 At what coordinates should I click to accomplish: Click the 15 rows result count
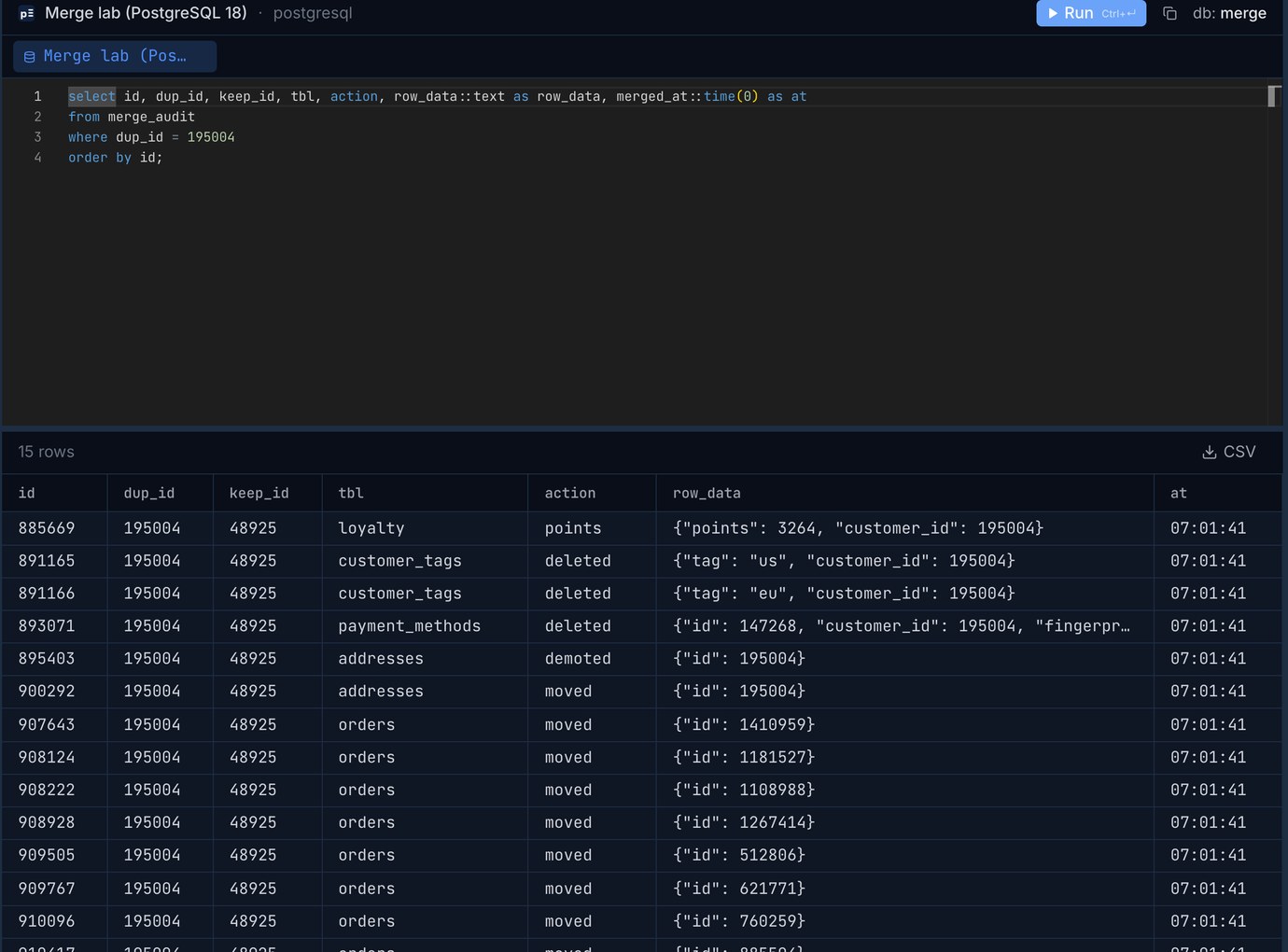[46, 452]
